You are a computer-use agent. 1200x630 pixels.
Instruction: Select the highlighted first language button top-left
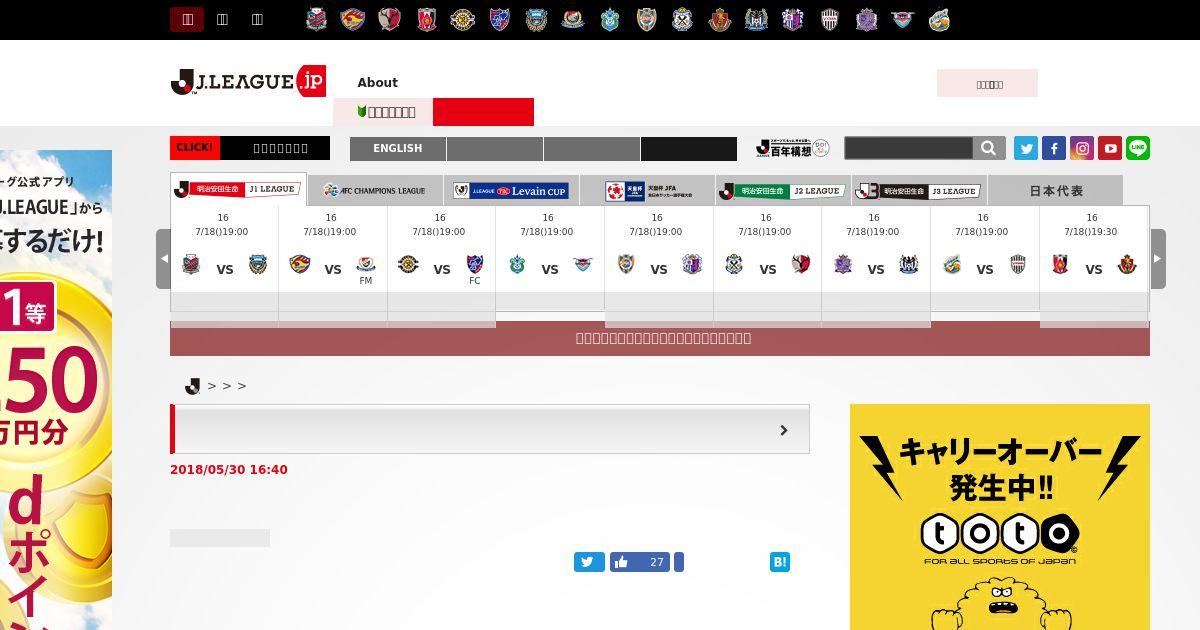tap(187, 19)
